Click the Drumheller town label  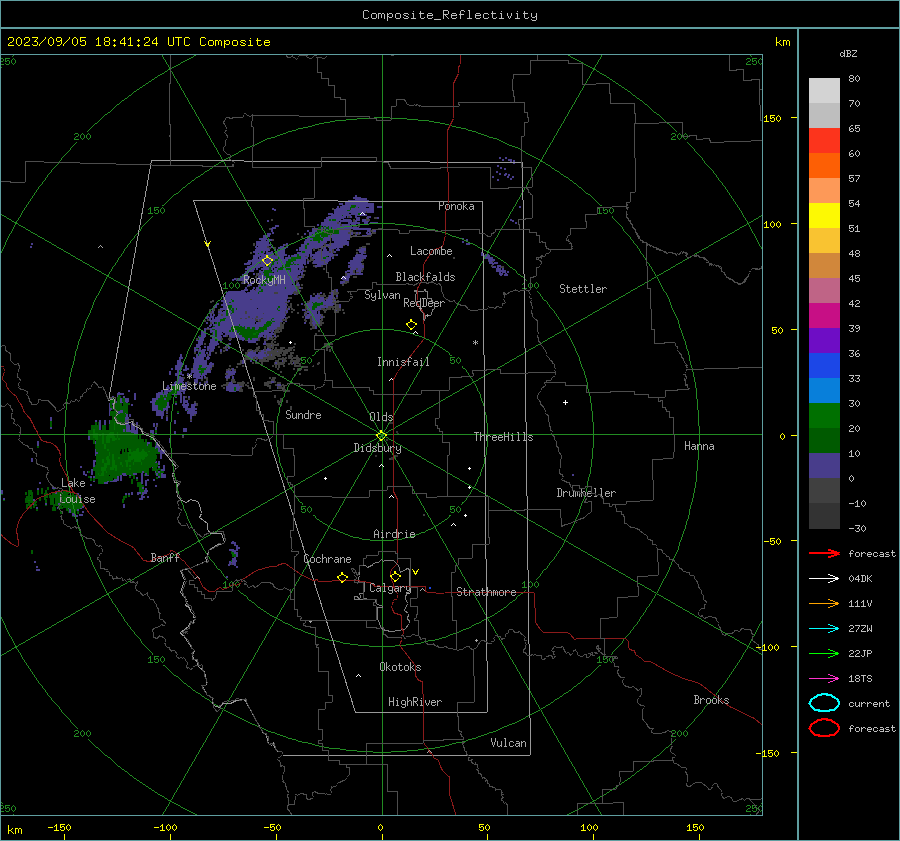point(586,493)
